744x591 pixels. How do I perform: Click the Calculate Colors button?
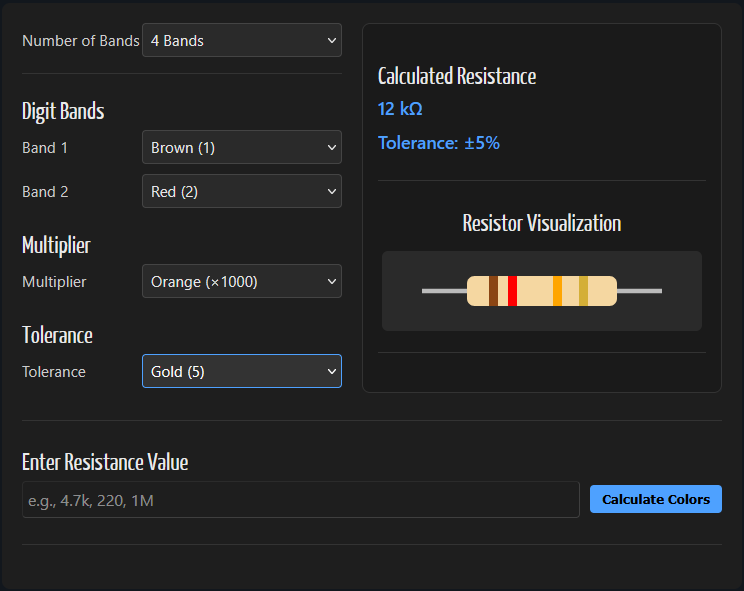656,499
